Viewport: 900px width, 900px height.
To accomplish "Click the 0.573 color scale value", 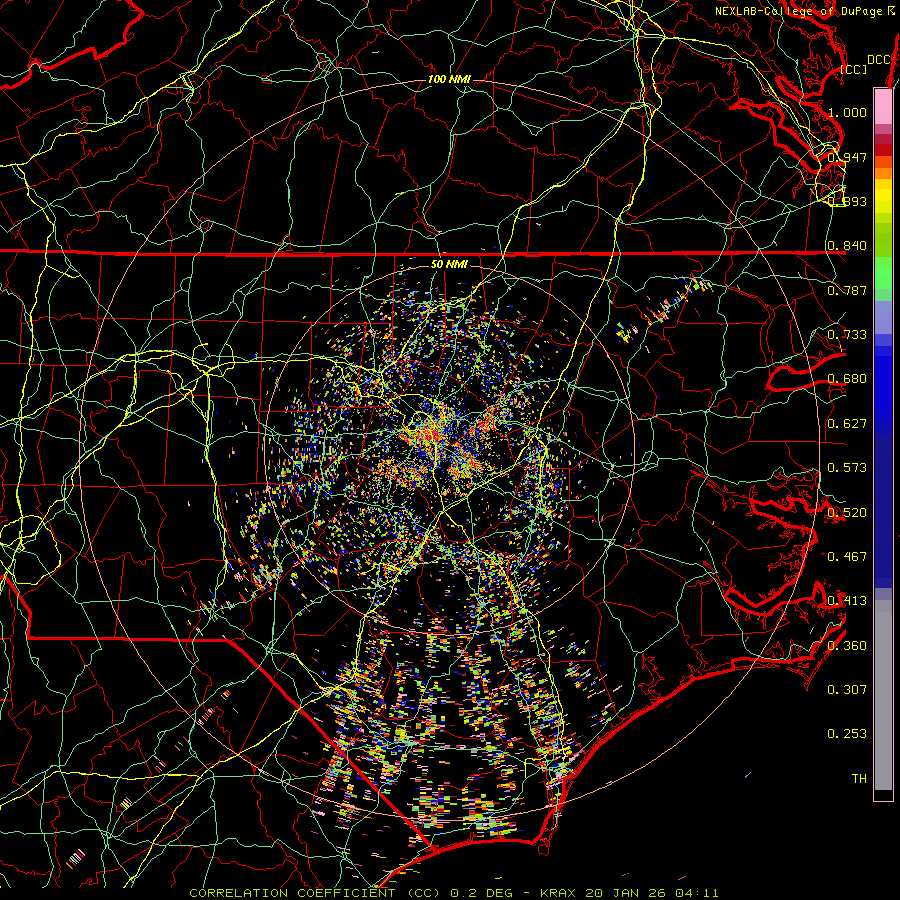I will (x=847, y=468).
